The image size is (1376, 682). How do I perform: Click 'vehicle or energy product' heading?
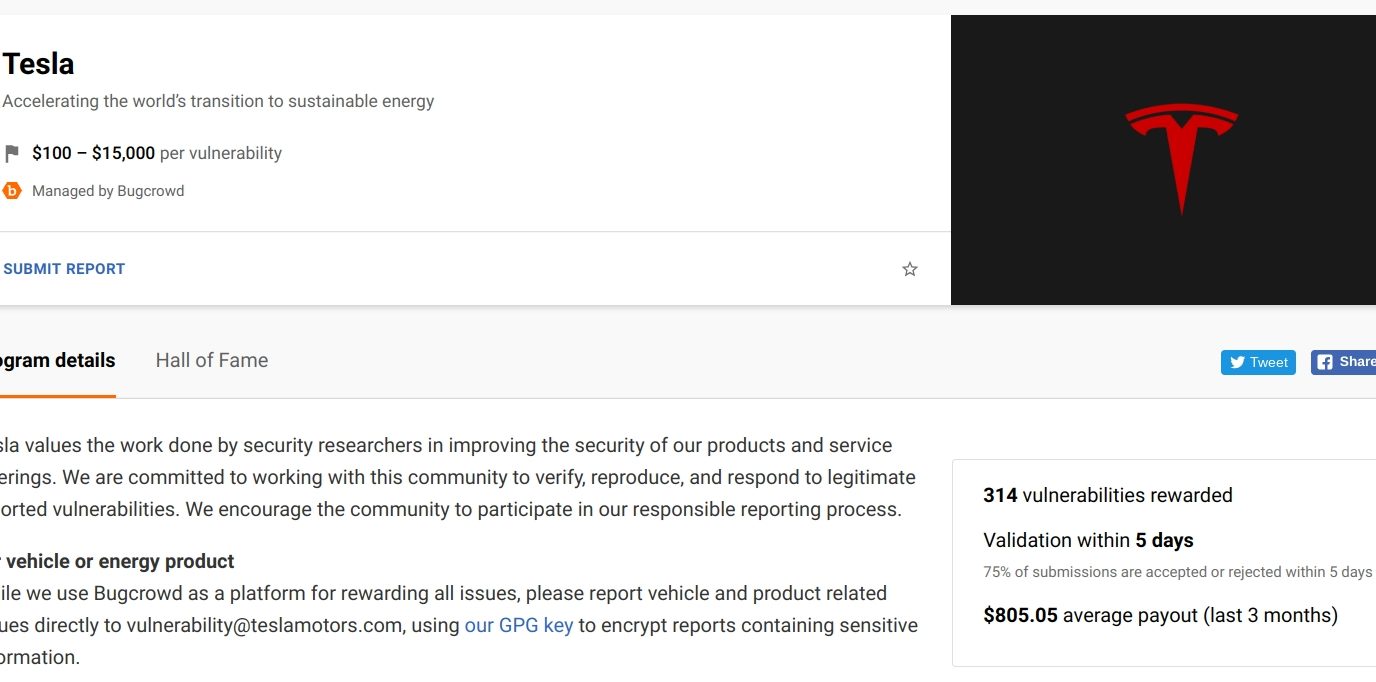point(120,562)
